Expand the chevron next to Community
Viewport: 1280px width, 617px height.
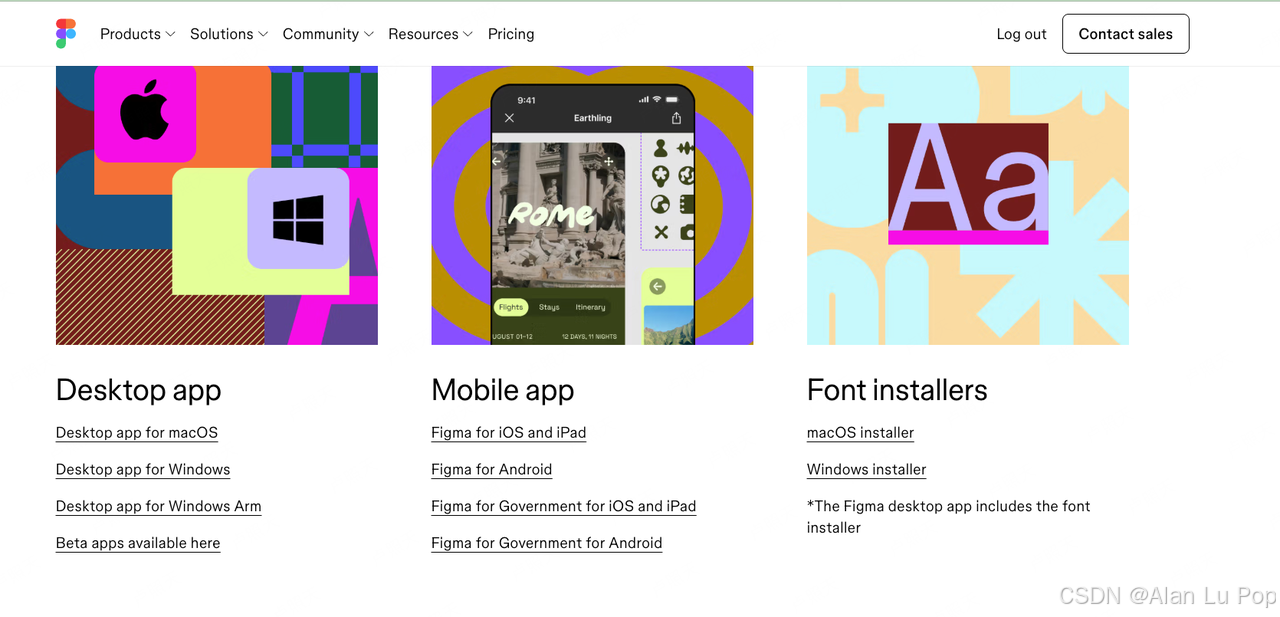pos(368,34)
